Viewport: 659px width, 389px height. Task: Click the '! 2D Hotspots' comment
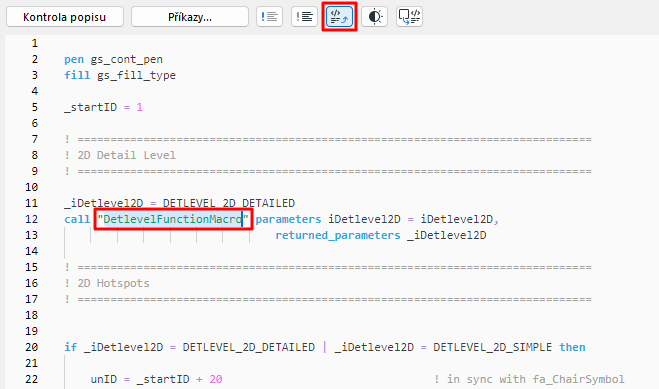(x=107, y=284)
